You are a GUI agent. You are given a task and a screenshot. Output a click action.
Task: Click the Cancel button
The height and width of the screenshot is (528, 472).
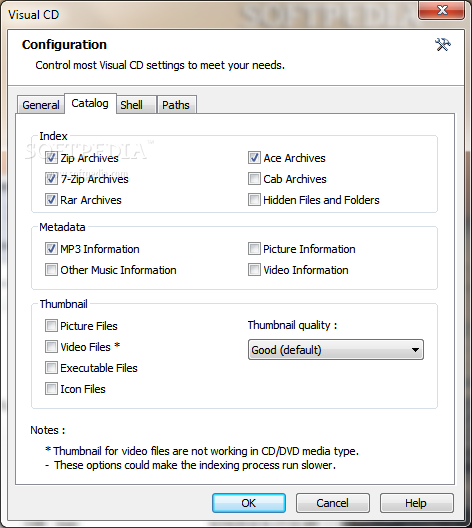click(x=333, y=503)
